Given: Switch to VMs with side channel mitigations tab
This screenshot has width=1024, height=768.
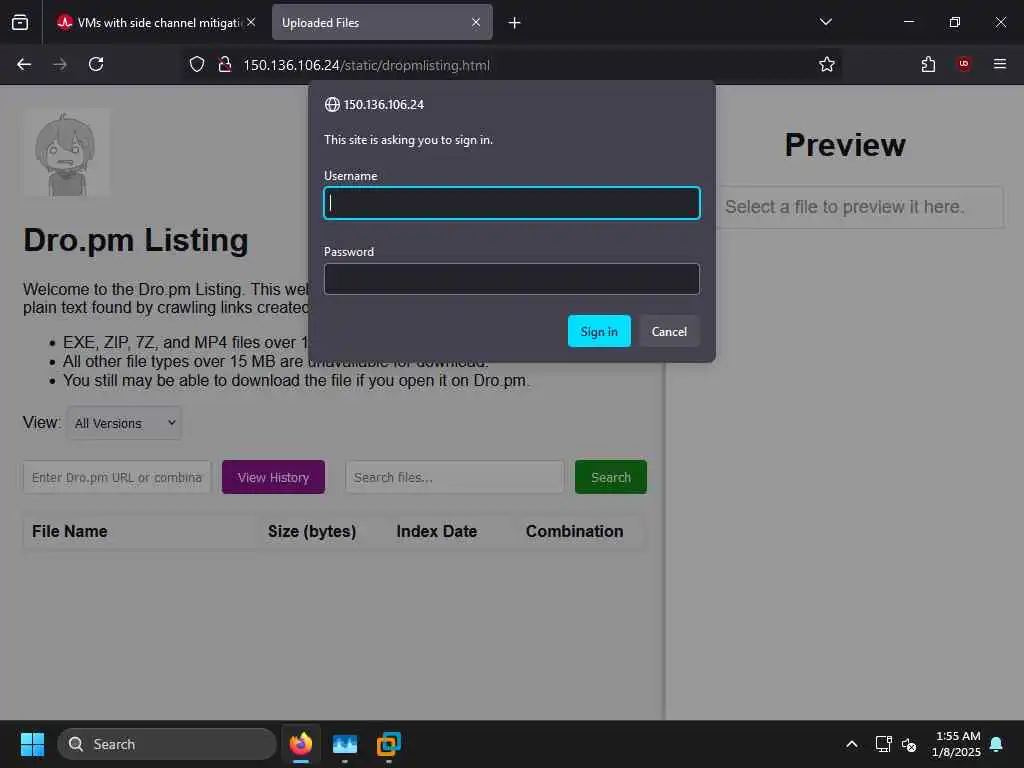Looking at the screenshot, I should [x=157, y=23].
